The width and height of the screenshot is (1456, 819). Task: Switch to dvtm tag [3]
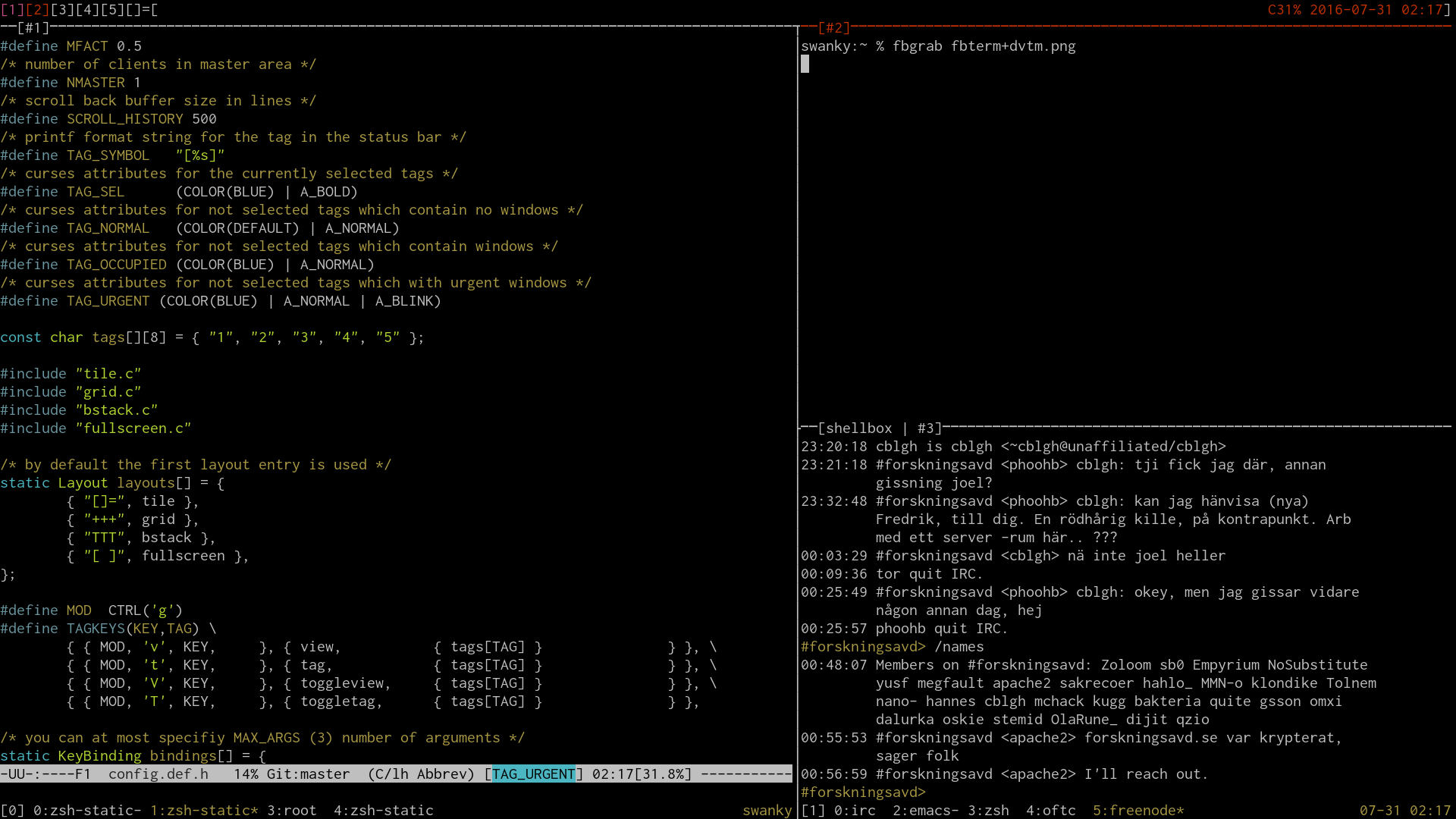62,10
